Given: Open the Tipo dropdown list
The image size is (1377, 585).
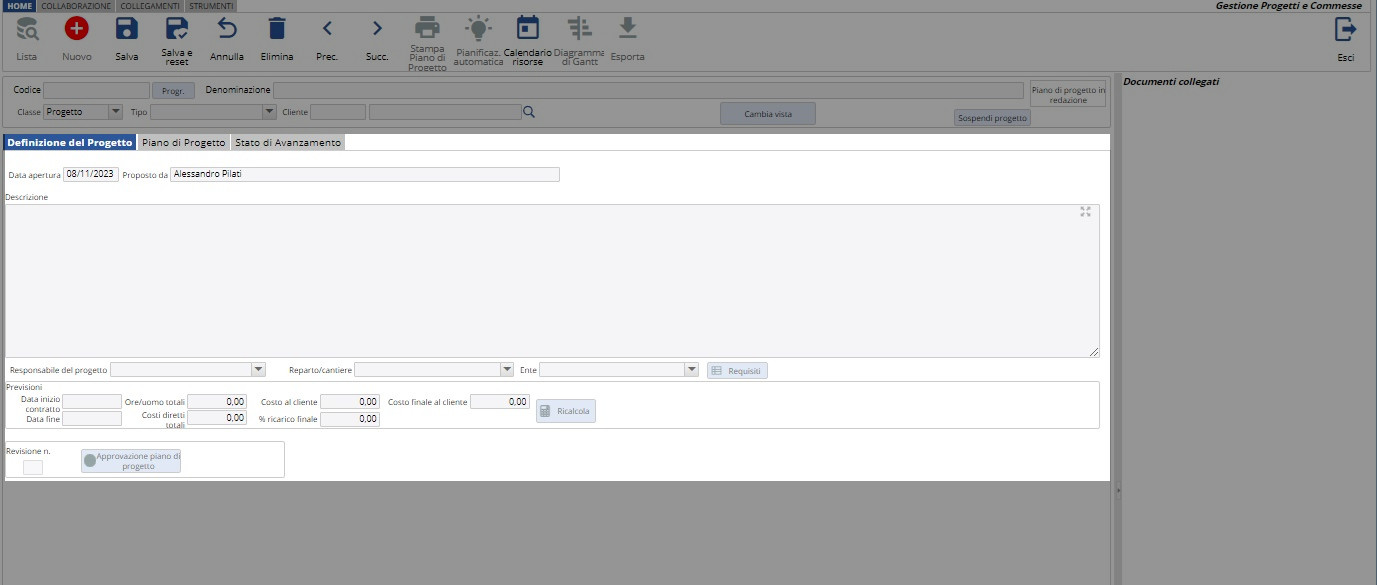Looking at the screenshot, I should coord(269,112).
